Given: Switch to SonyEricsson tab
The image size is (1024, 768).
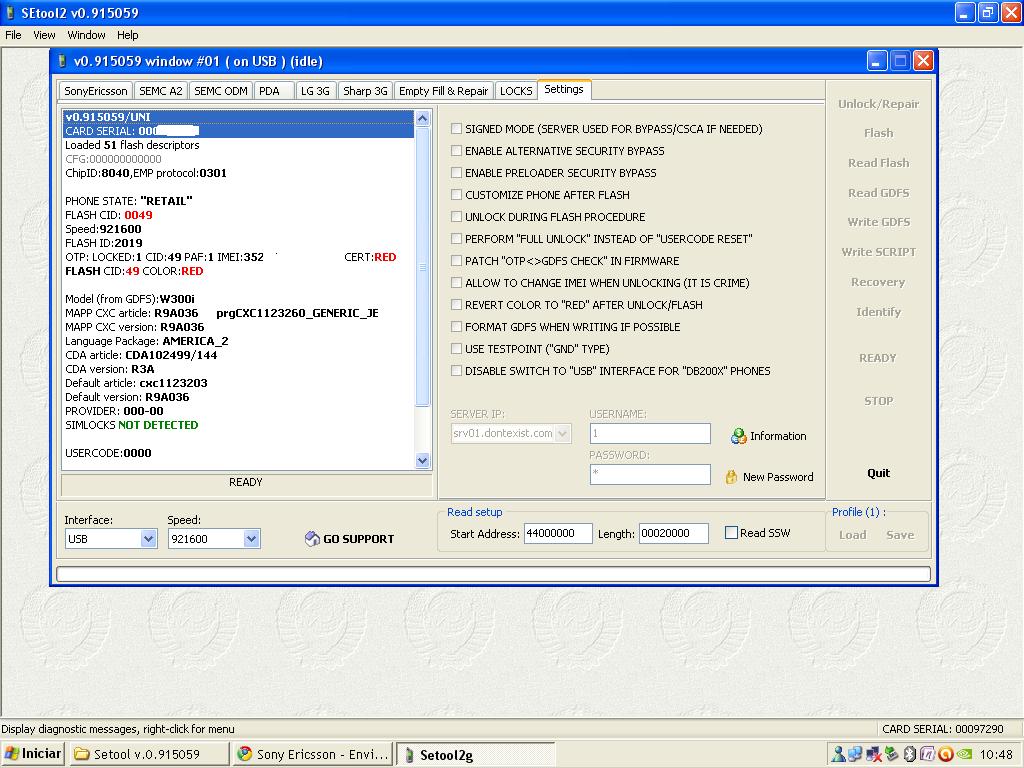Looking at the screenshot, I should coord(96,91).
